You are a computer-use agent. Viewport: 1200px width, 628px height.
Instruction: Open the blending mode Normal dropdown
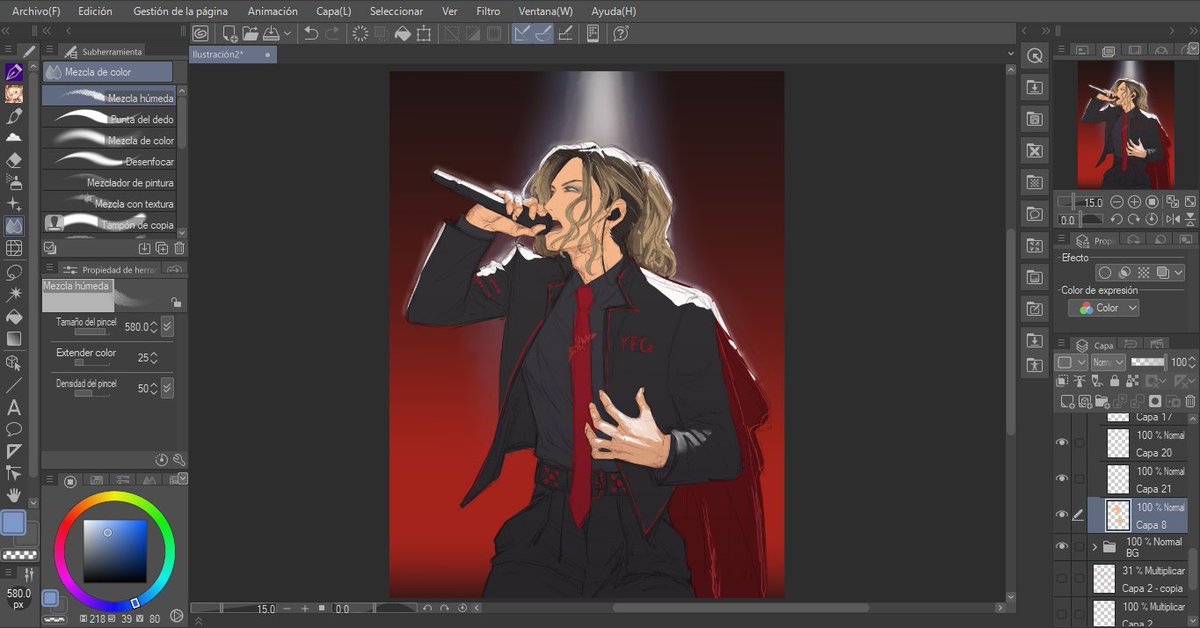(x=1108, y=362)
